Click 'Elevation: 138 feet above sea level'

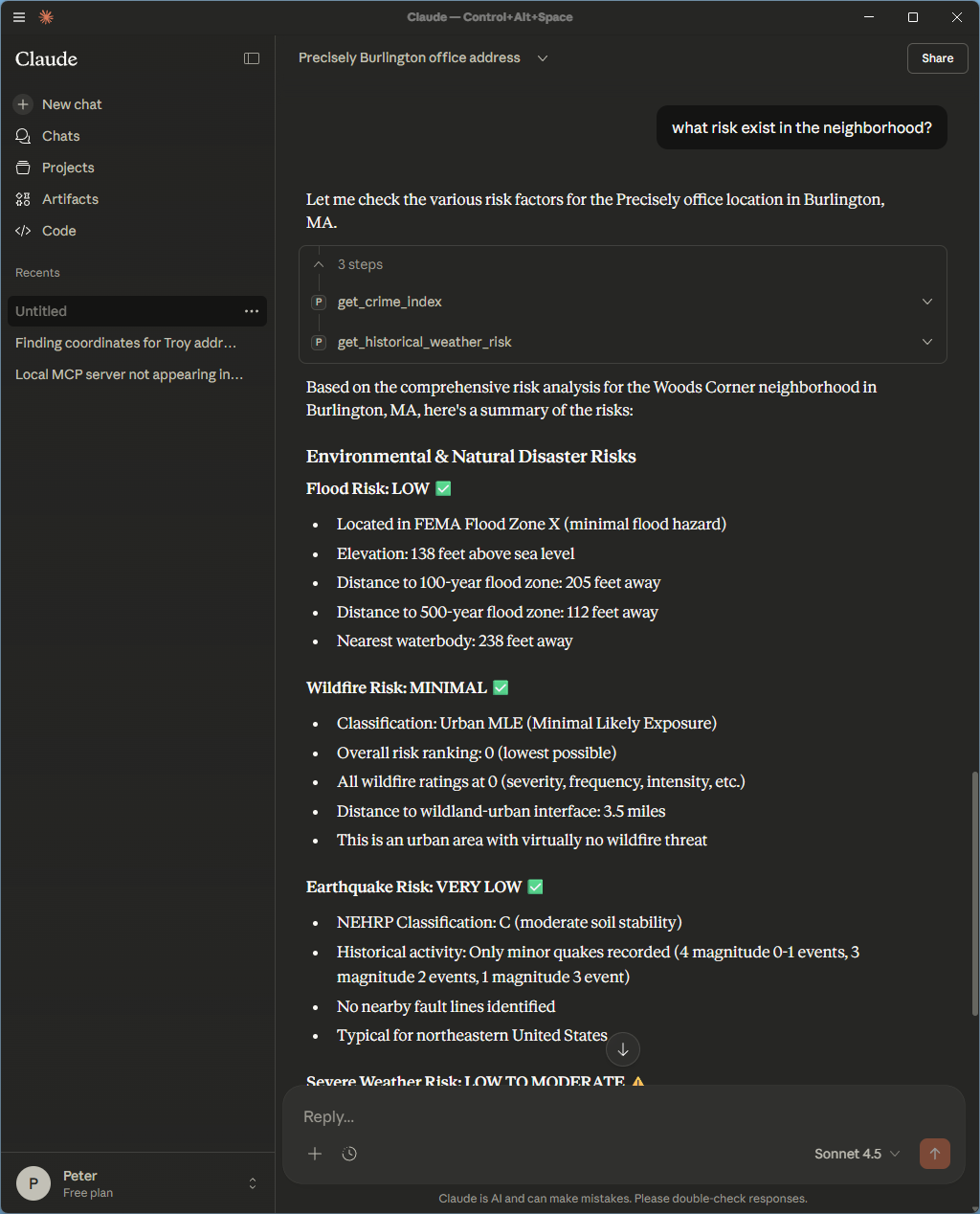[456, 553]
